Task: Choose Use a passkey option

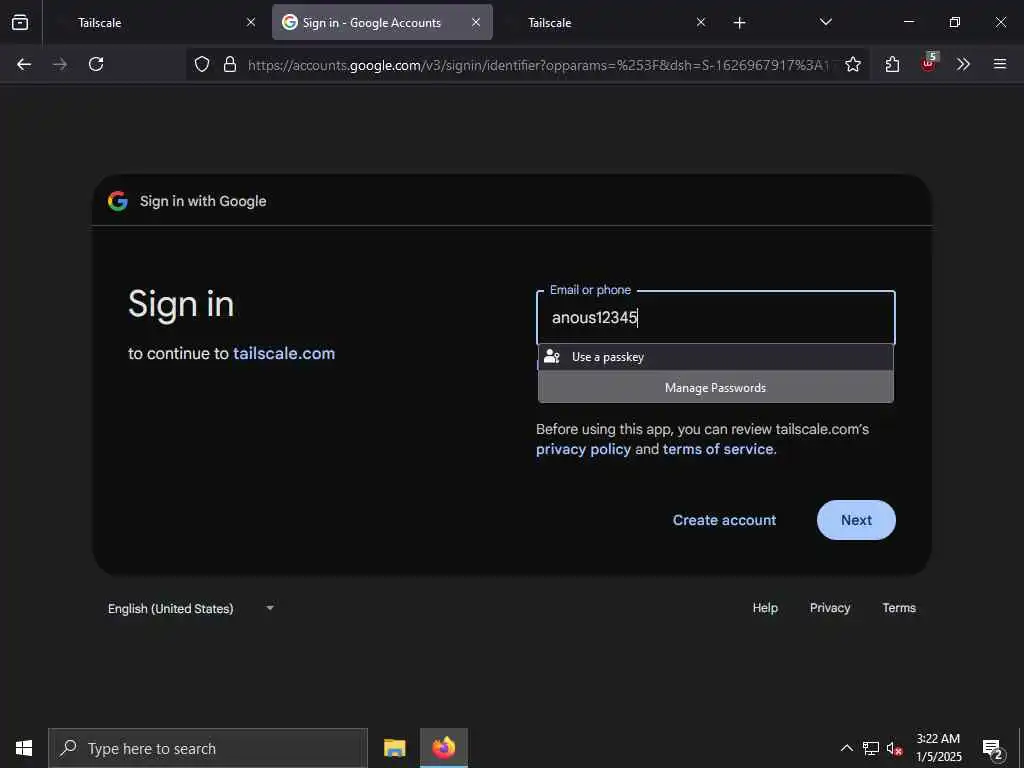Action: point(716,357)
